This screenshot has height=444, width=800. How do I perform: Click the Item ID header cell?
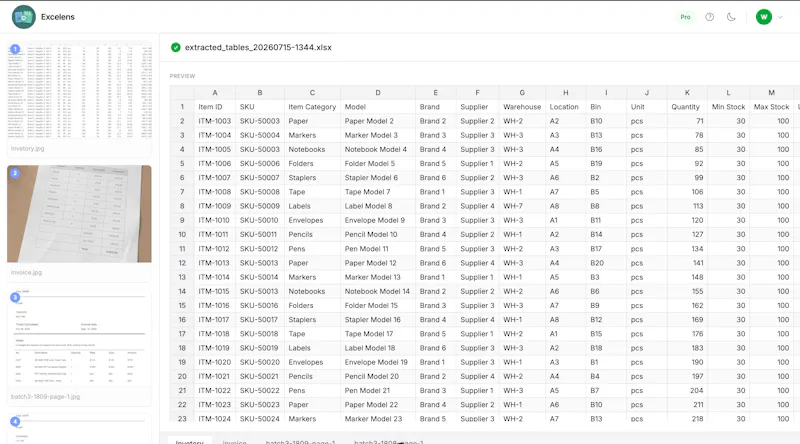(x=215, y=107)
